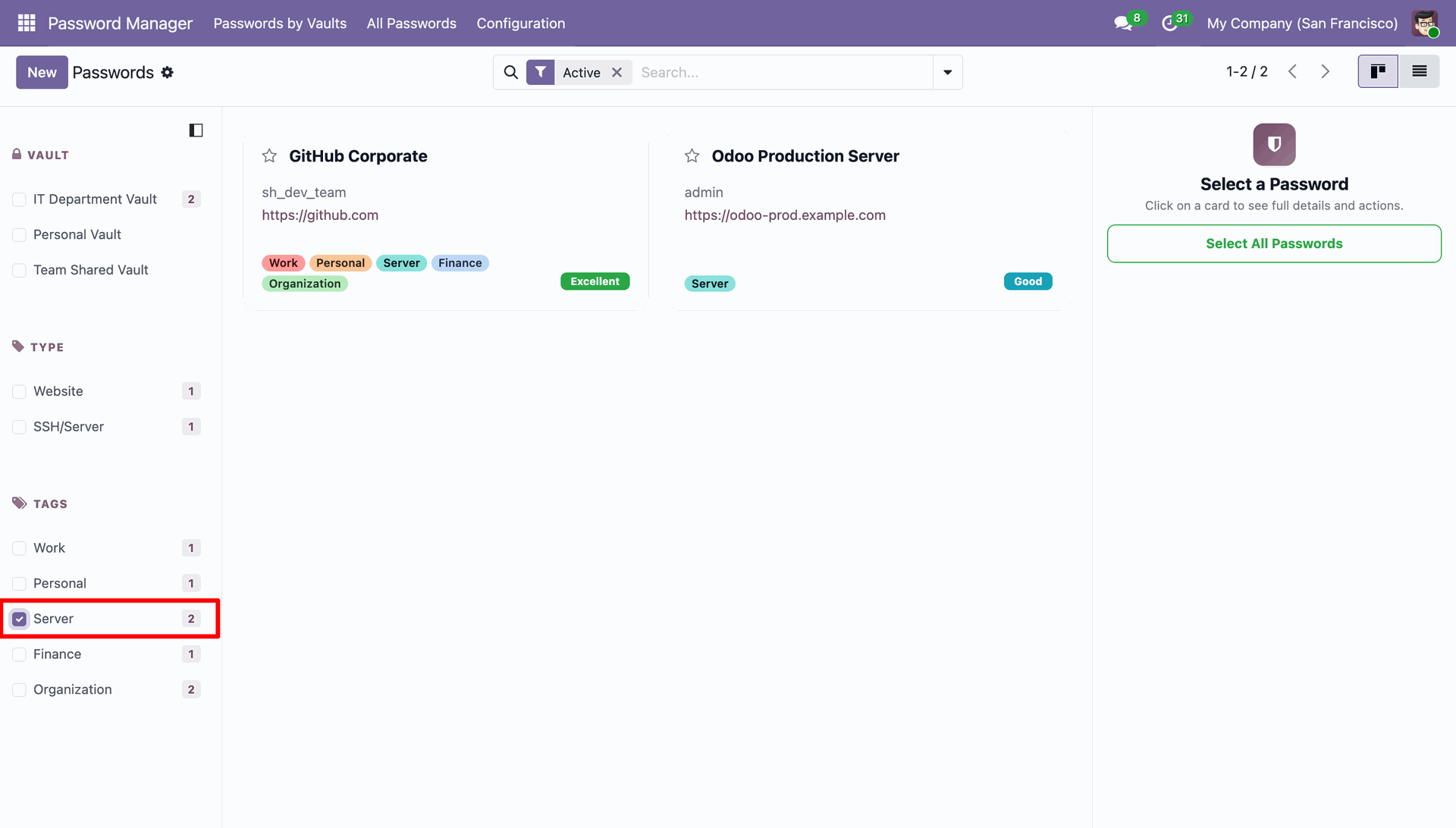
Task: Go to the previous page of passwords
Action: point(1292,71)
